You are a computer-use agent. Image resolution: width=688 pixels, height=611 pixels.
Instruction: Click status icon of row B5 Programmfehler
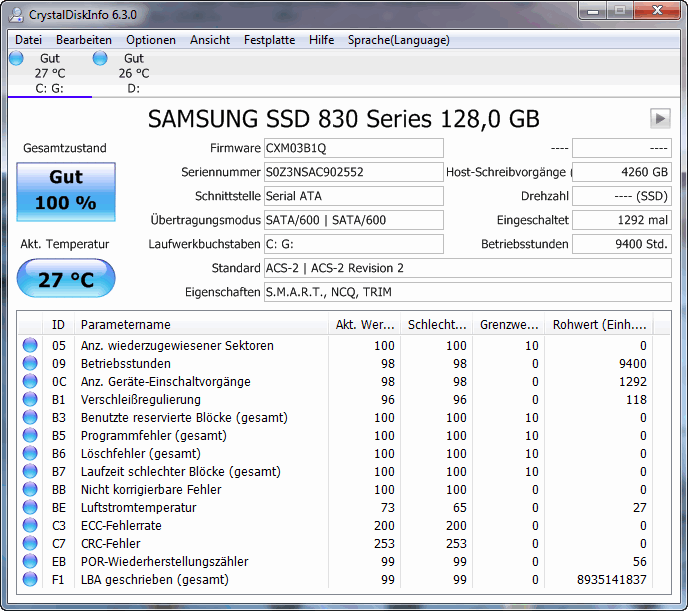(30, 435)
